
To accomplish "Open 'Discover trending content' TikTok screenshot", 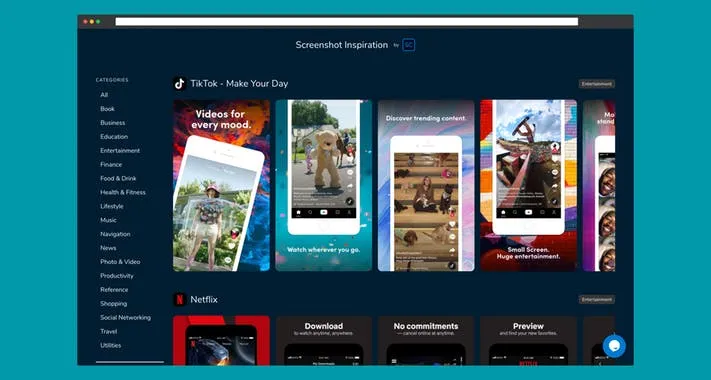I will 426,185.
